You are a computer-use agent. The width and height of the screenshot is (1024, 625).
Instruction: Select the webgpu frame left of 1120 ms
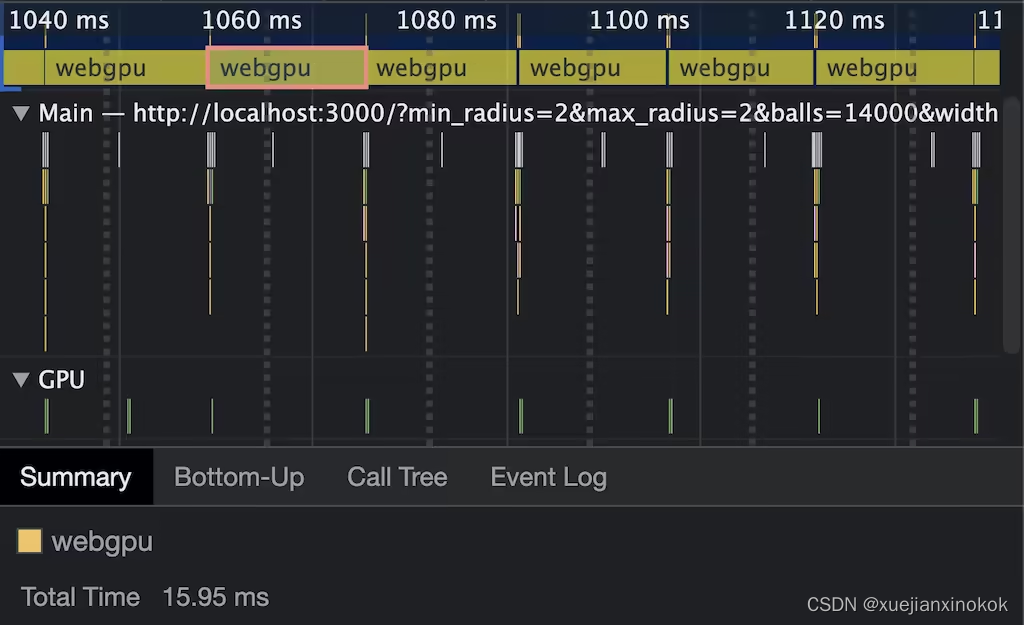tap(741, 67)
